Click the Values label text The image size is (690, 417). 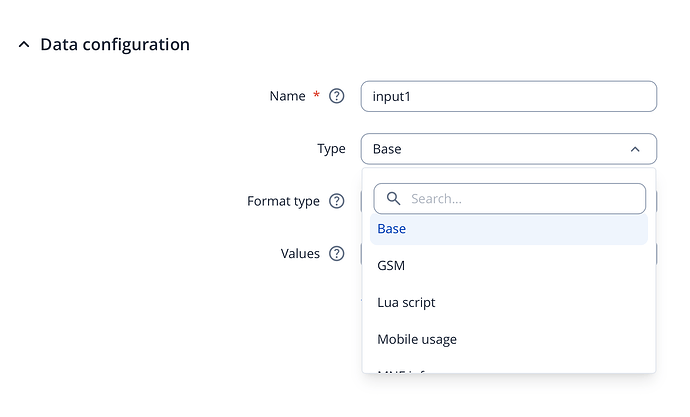(300, 254)
